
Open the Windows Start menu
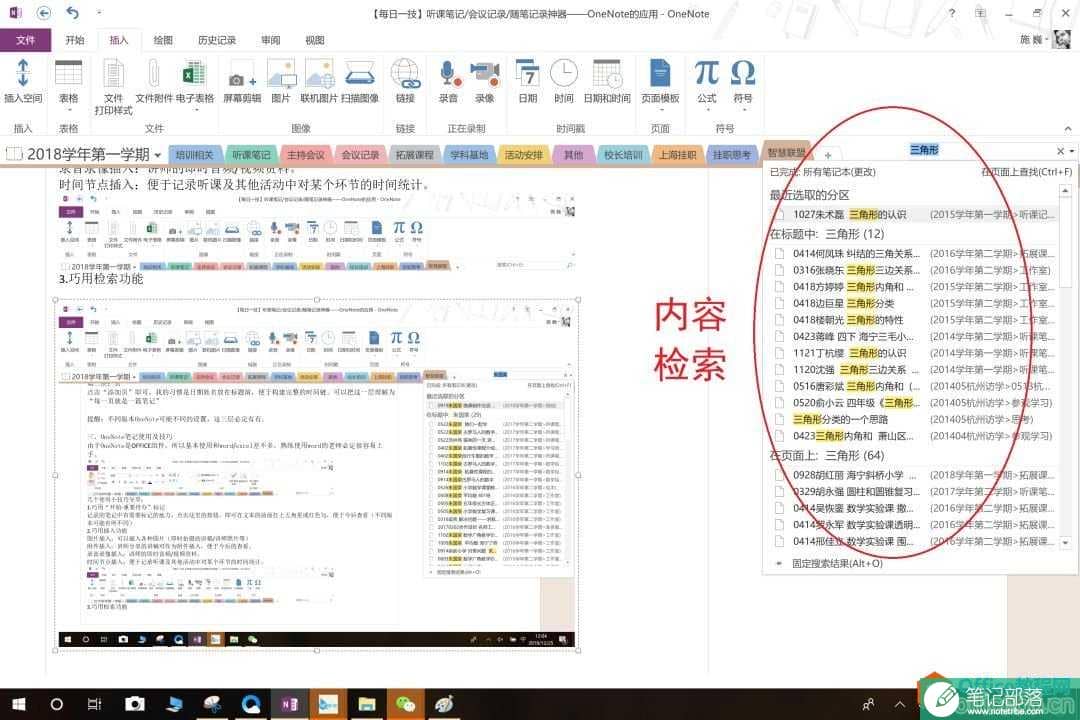(x=19, y=703)
